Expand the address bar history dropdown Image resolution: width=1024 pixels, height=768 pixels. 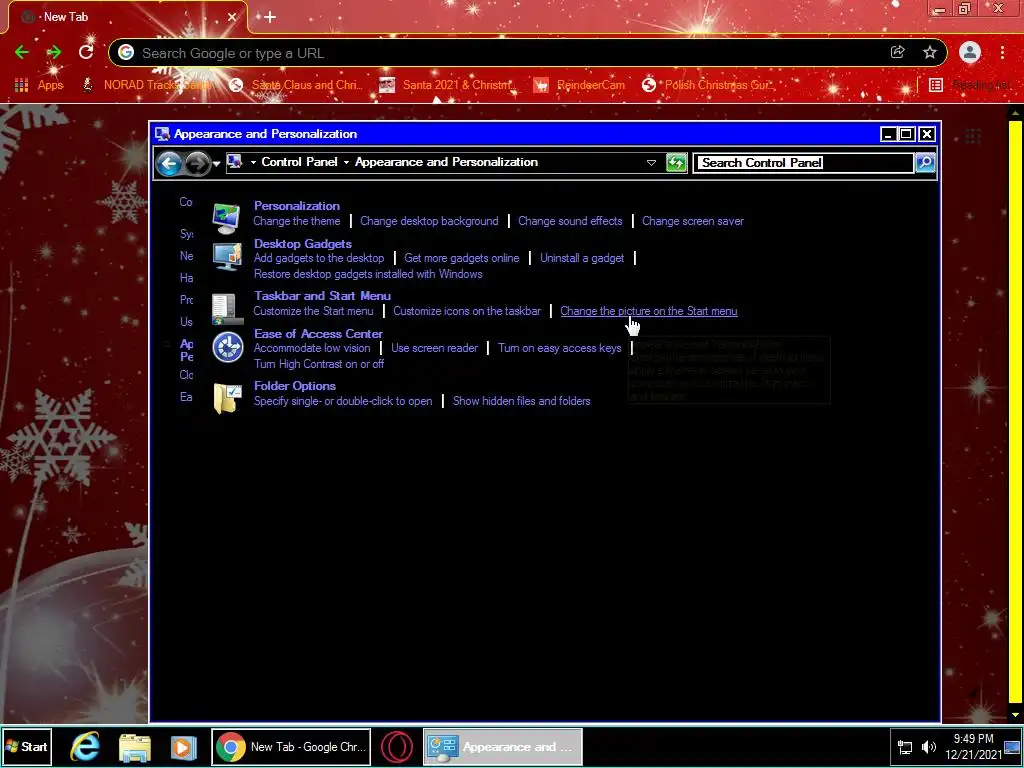coord(651,163)
